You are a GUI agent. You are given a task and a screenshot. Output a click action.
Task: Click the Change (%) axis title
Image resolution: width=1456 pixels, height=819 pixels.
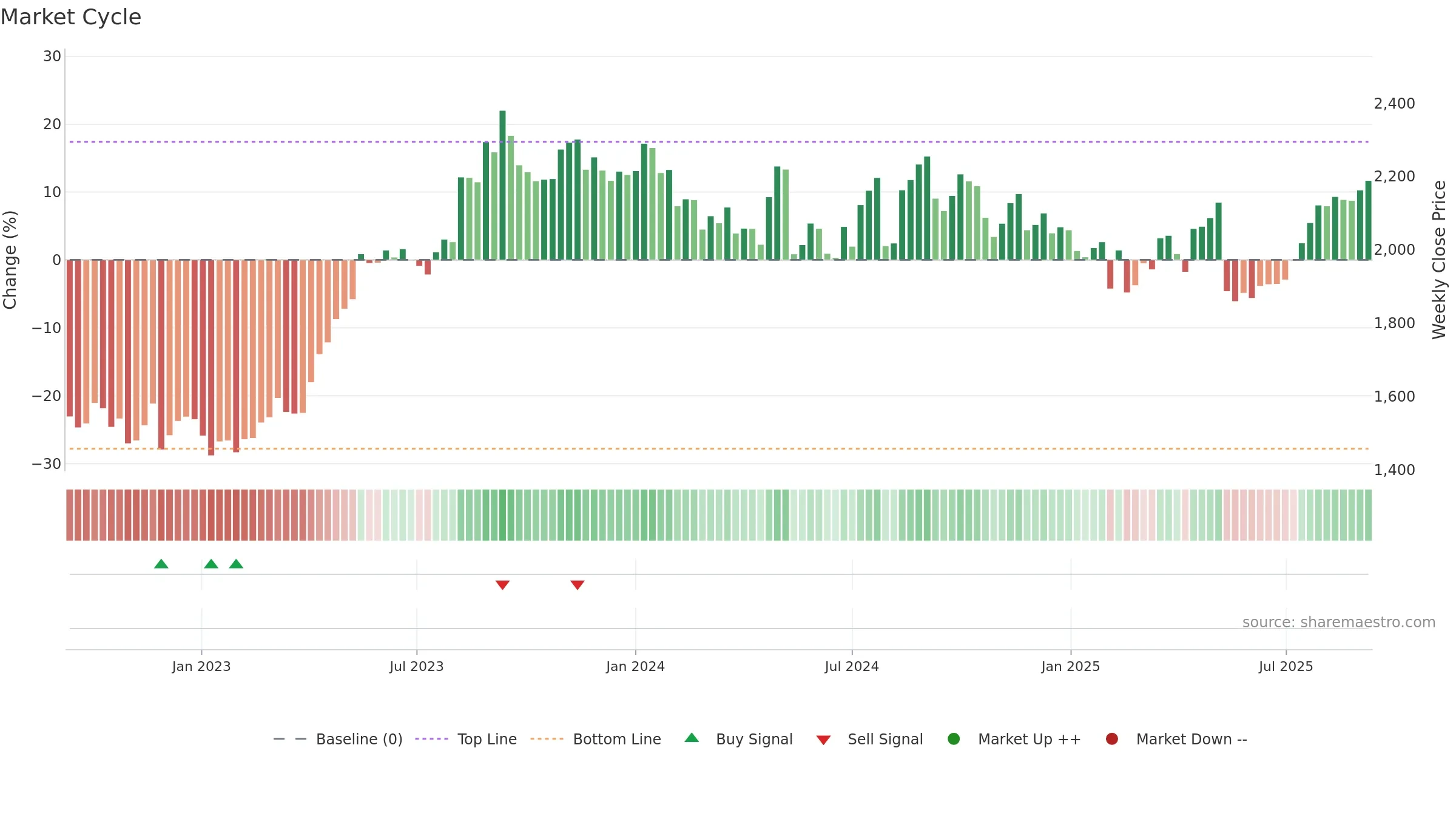tap(10, 260)
